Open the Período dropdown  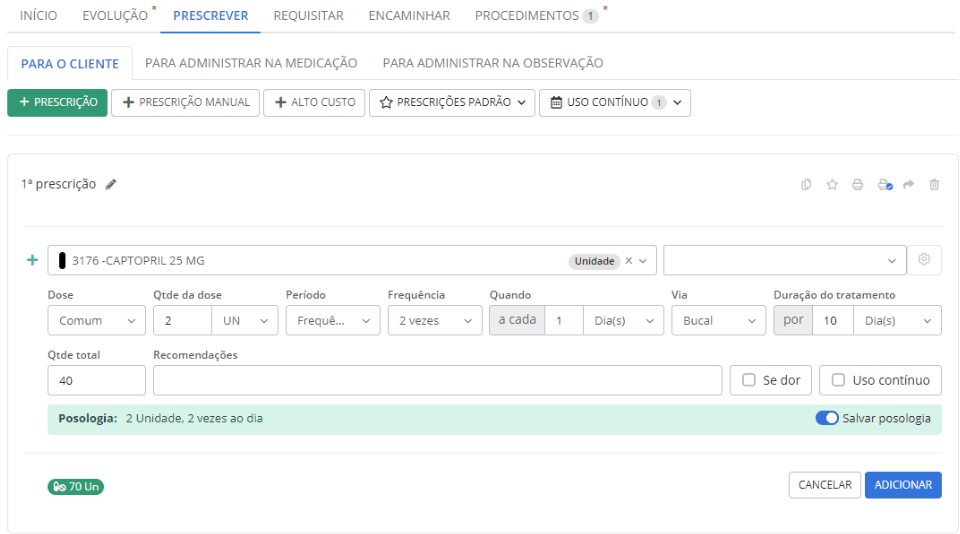point(333,320)
